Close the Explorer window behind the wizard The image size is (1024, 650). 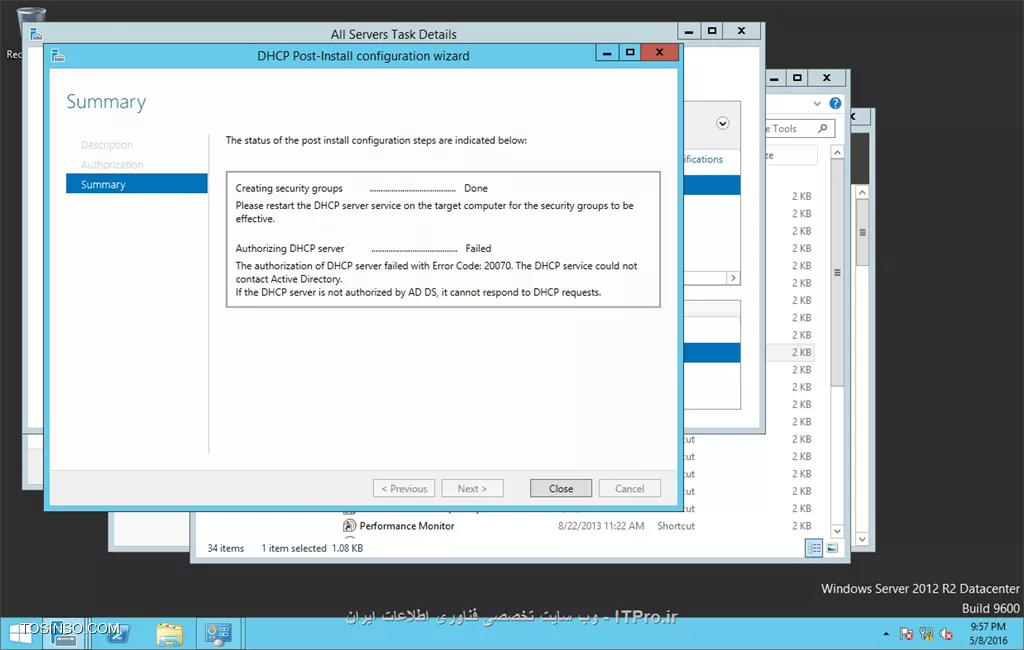click(827, 78)
